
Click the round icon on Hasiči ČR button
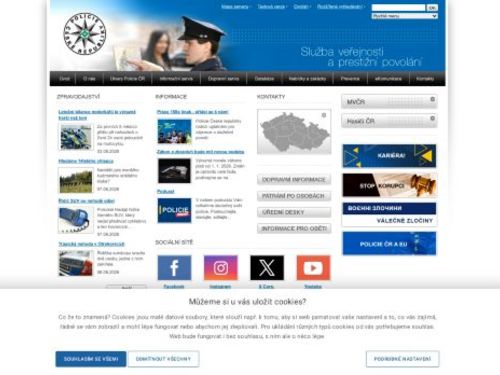[432, 118]
